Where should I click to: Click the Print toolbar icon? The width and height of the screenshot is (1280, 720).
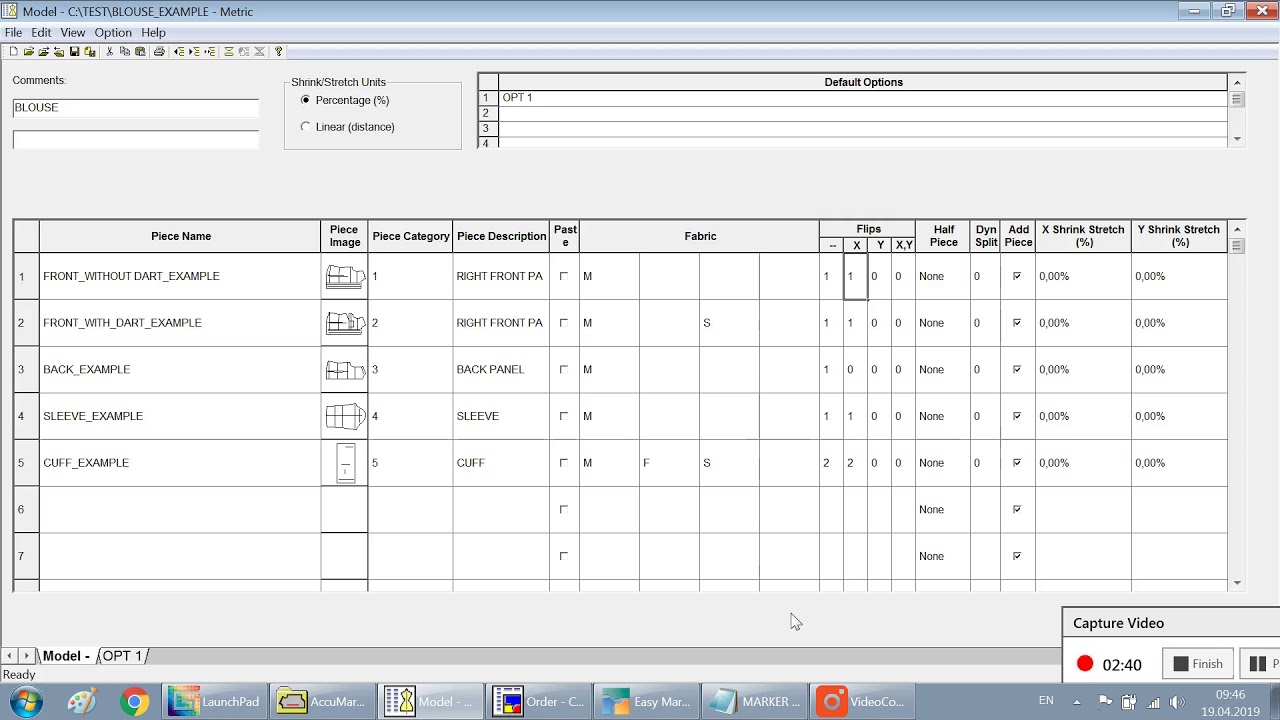tap(159, 52)
